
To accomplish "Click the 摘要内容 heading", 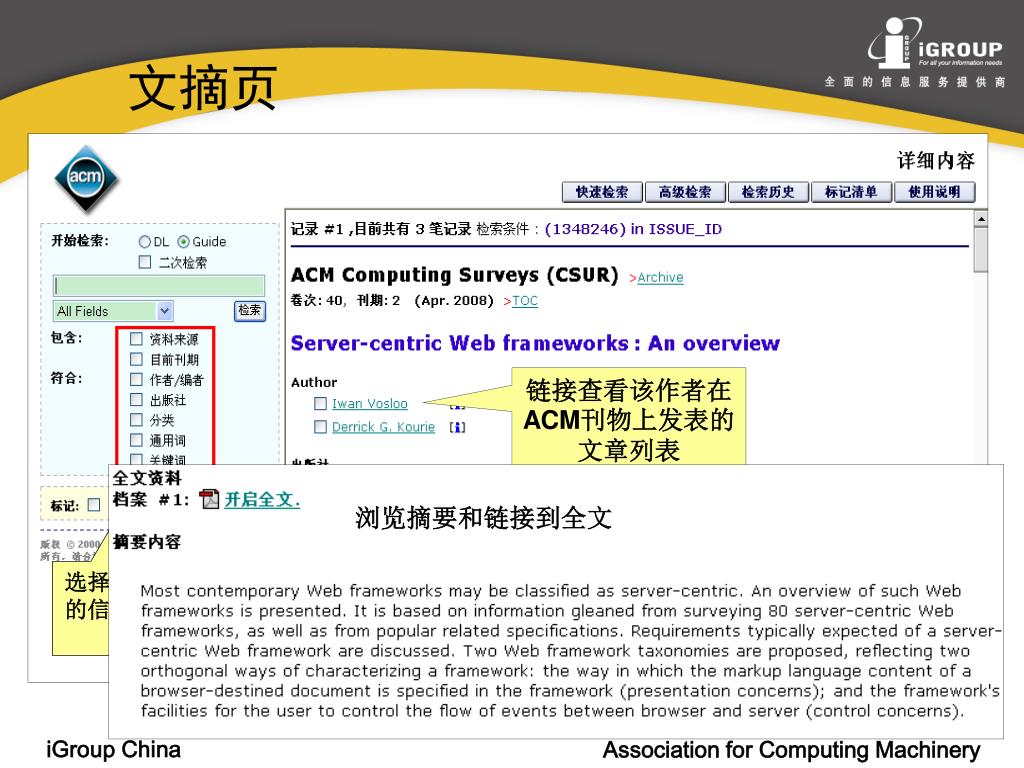I will (x=147, y=542).
